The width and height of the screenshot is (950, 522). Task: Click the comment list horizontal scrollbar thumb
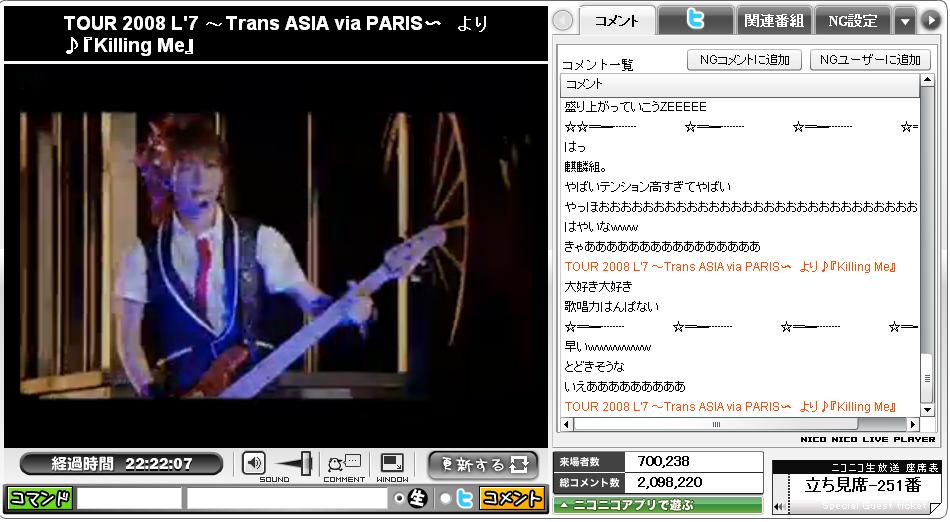point(716,425)
